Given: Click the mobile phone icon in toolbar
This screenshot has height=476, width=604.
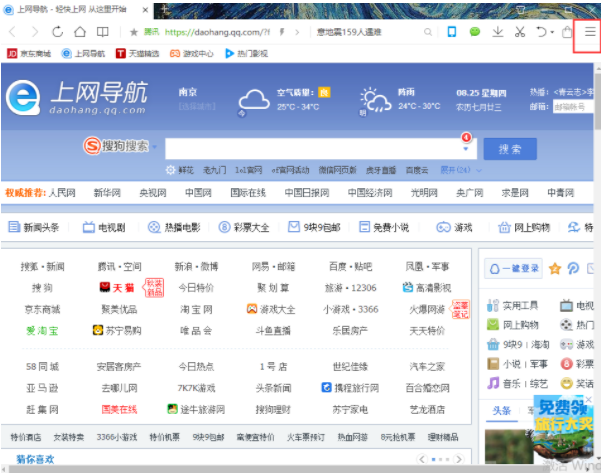Looking at the screenshot, I should tap(452, 32).
